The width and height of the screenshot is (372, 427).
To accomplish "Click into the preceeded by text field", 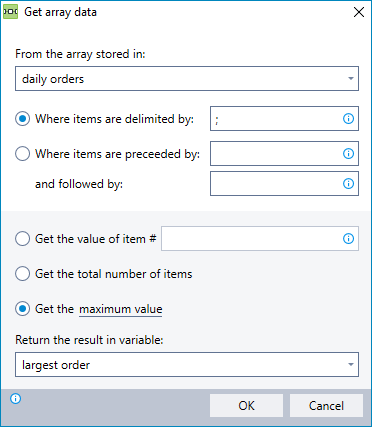I will 284,153.
